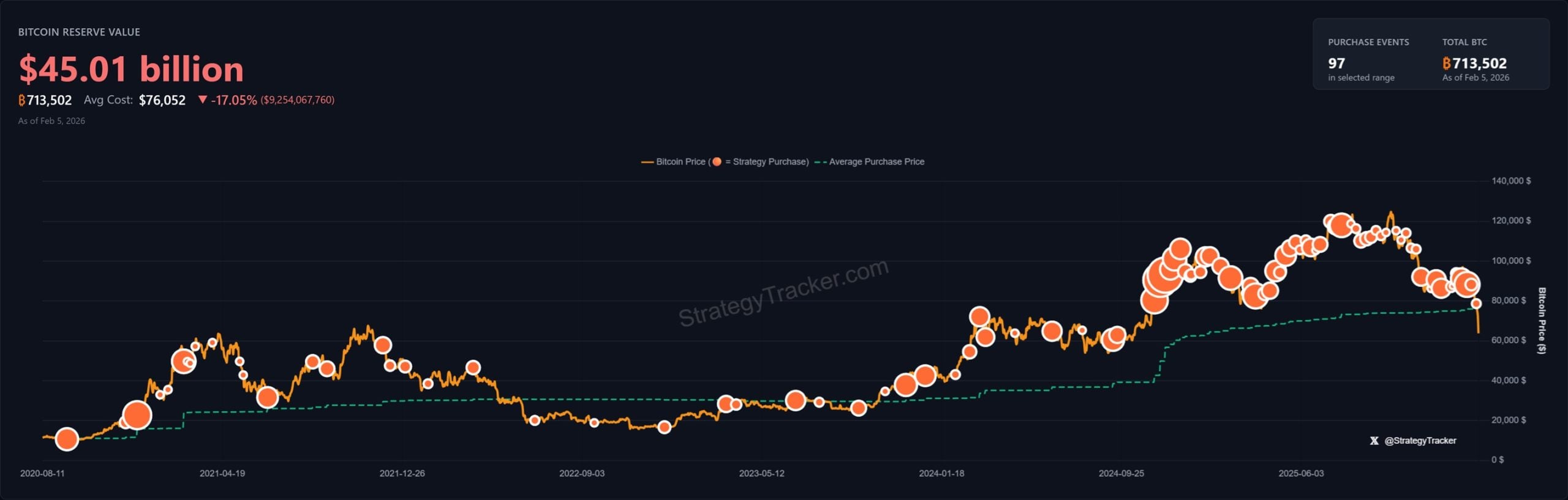Click the orange Strategy Purchase legend dot
The height and width of the screenshot is (500, 1568).
[x=717, y=162]
